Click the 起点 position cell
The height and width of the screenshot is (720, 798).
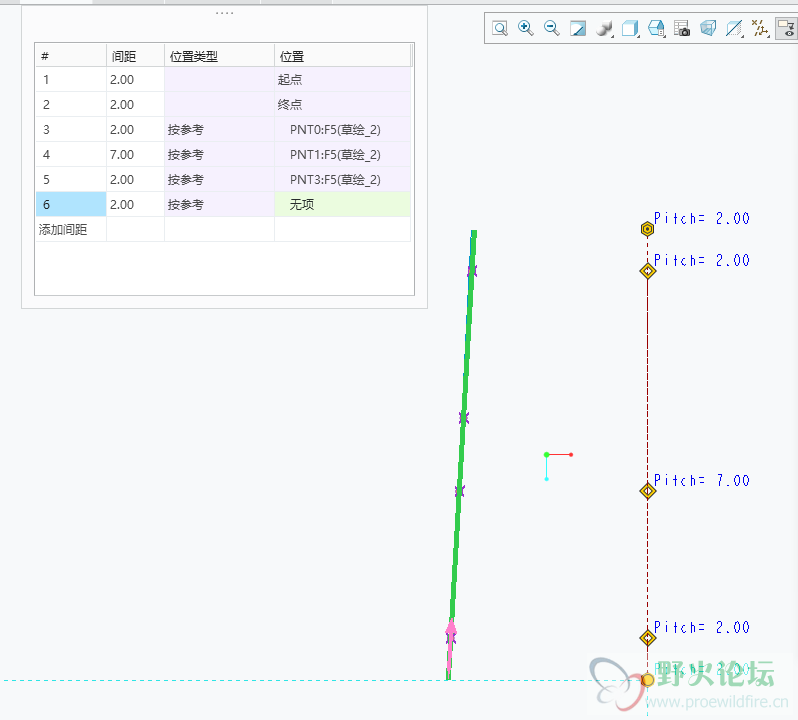(x=343, y=79)
